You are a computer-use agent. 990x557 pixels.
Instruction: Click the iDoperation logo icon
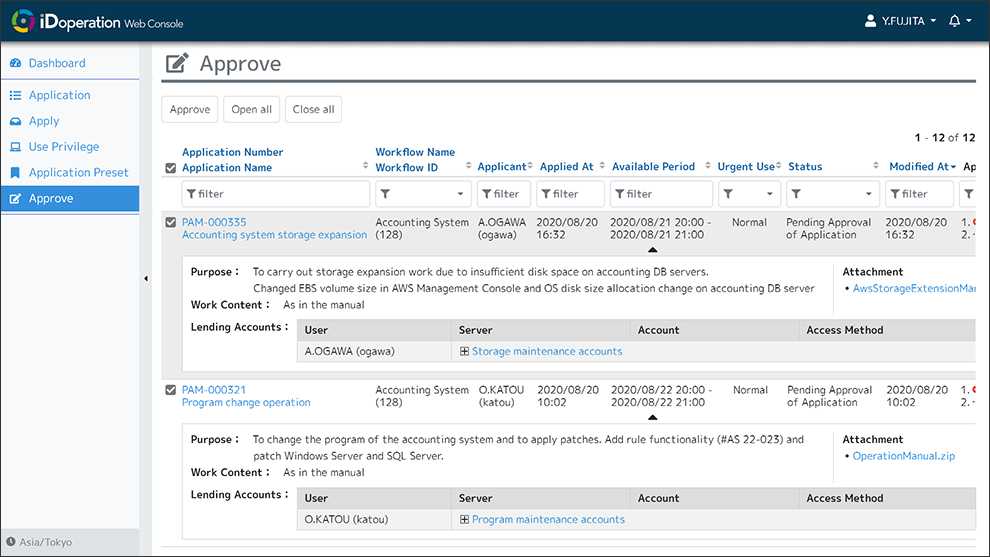[x=23, y=21]
